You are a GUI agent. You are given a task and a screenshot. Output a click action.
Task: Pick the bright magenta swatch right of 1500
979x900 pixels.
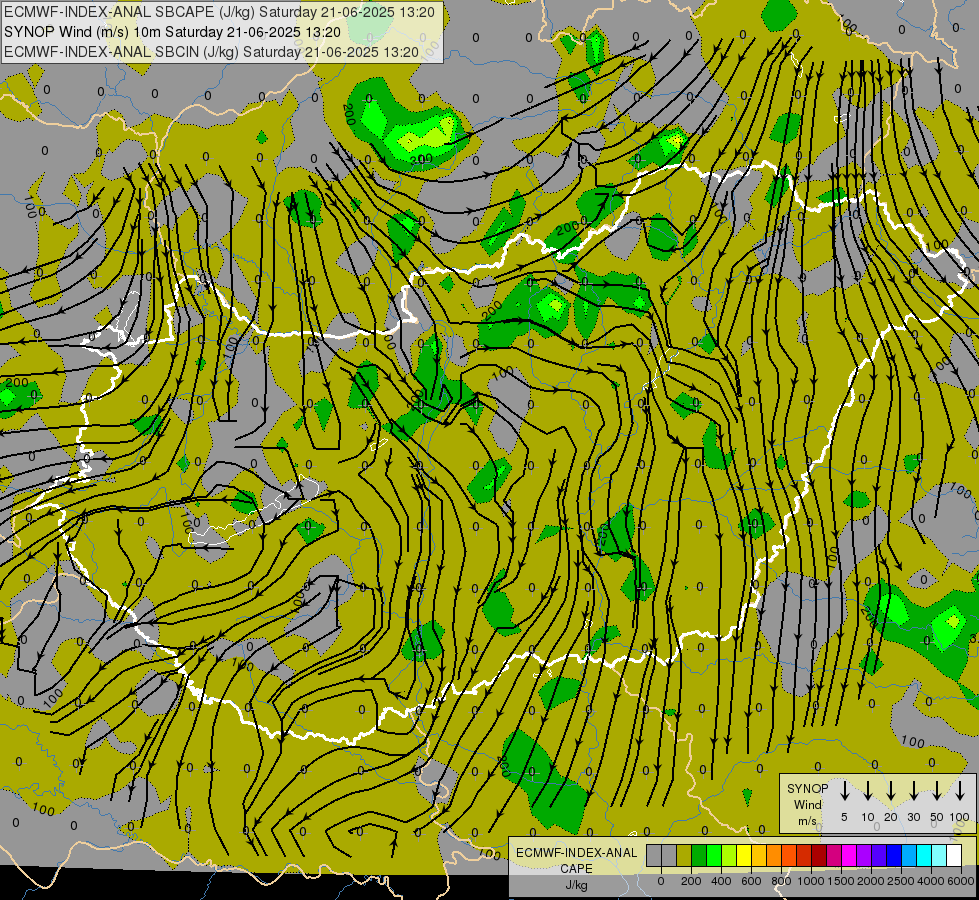pyautogui.click(x=849, y=855)
